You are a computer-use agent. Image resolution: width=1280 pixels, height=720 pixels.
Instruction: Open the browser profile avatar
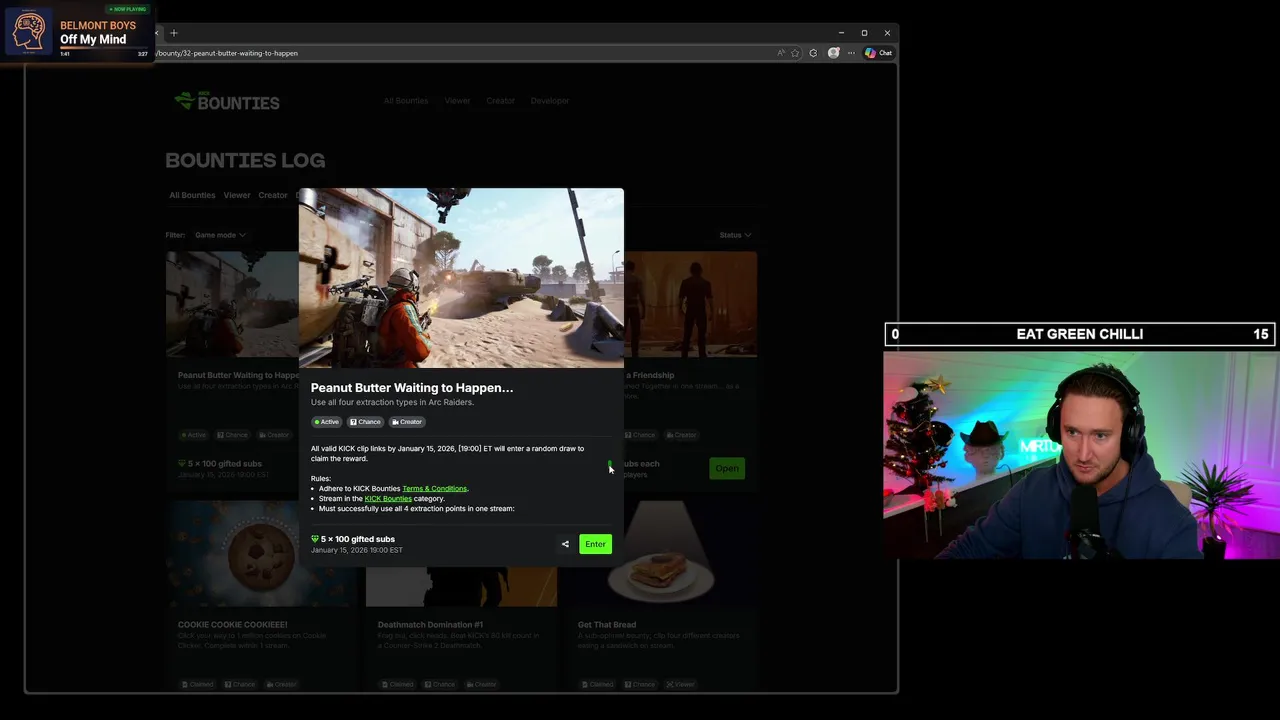833,53
